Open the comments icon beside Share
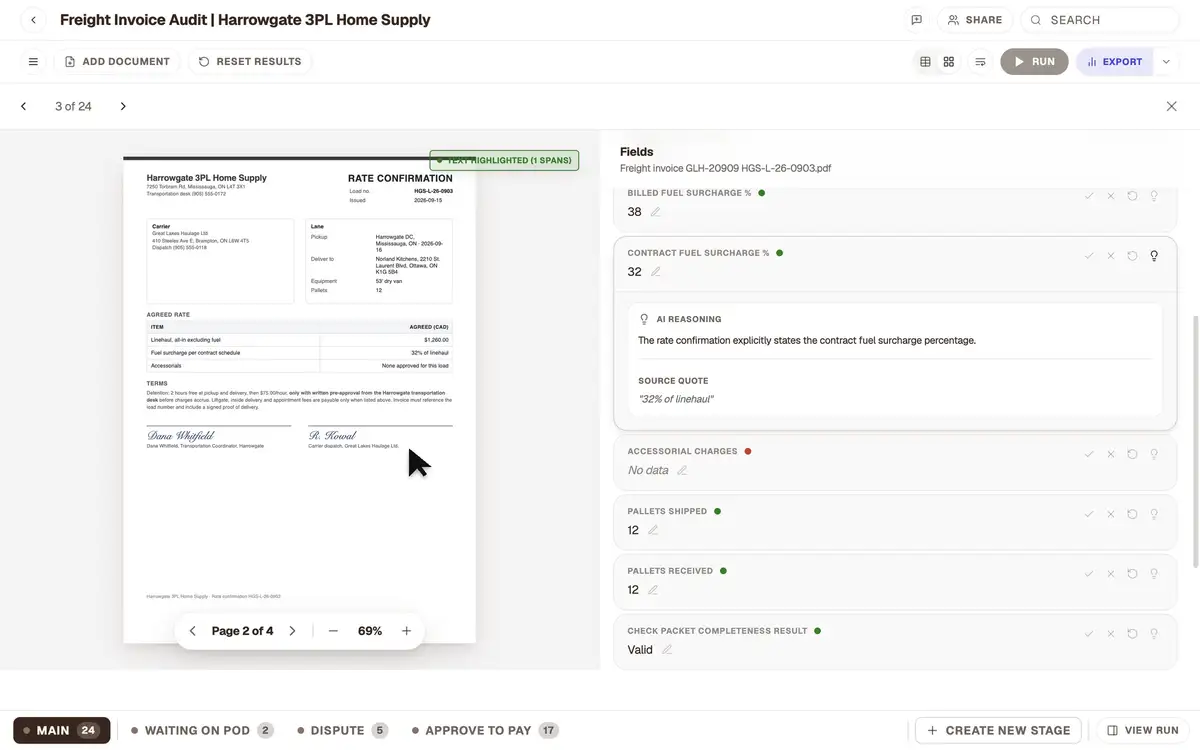The image size is (1200, 750). pos(916,20)
